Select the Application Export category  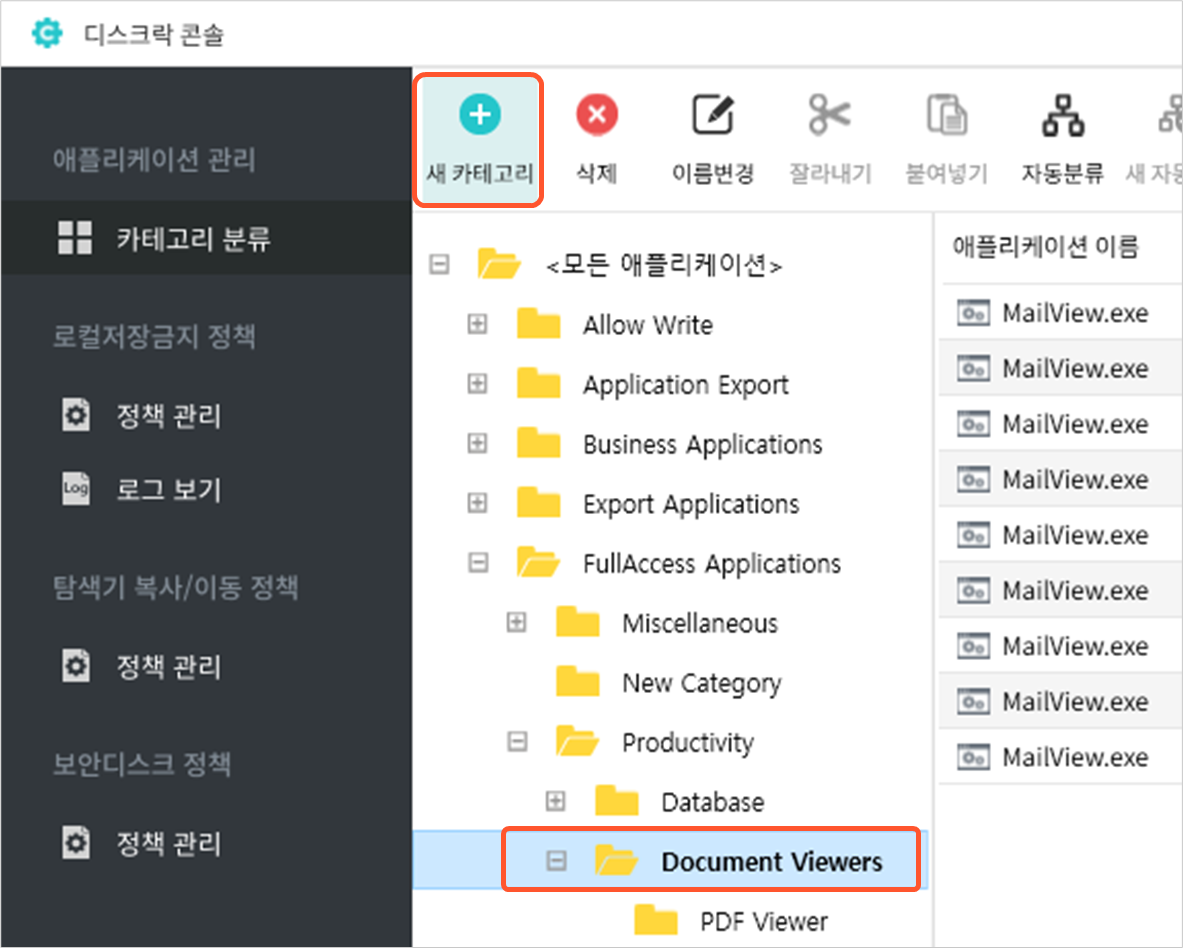coord(685,385)
